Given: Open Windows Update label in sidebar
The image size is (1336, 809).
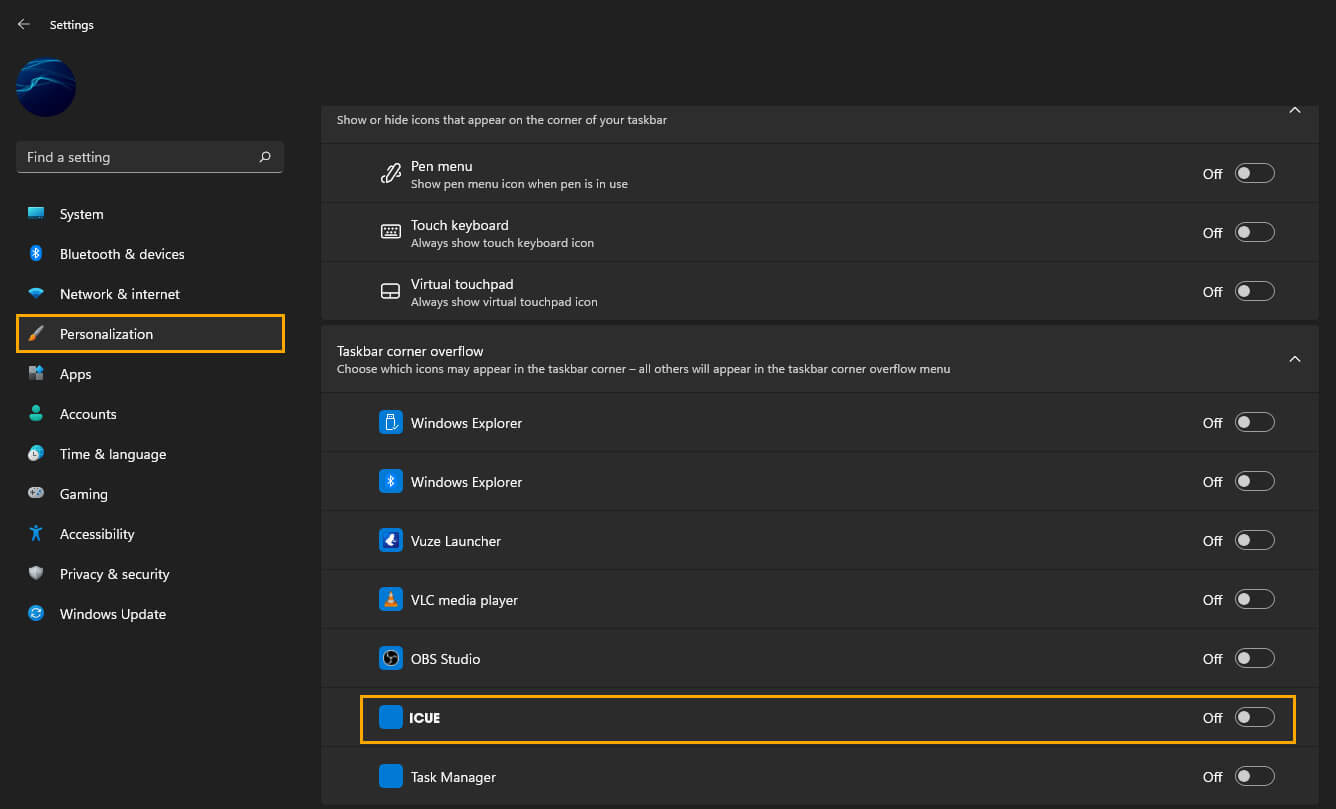Looking at the screenshot, I should 113,614.
